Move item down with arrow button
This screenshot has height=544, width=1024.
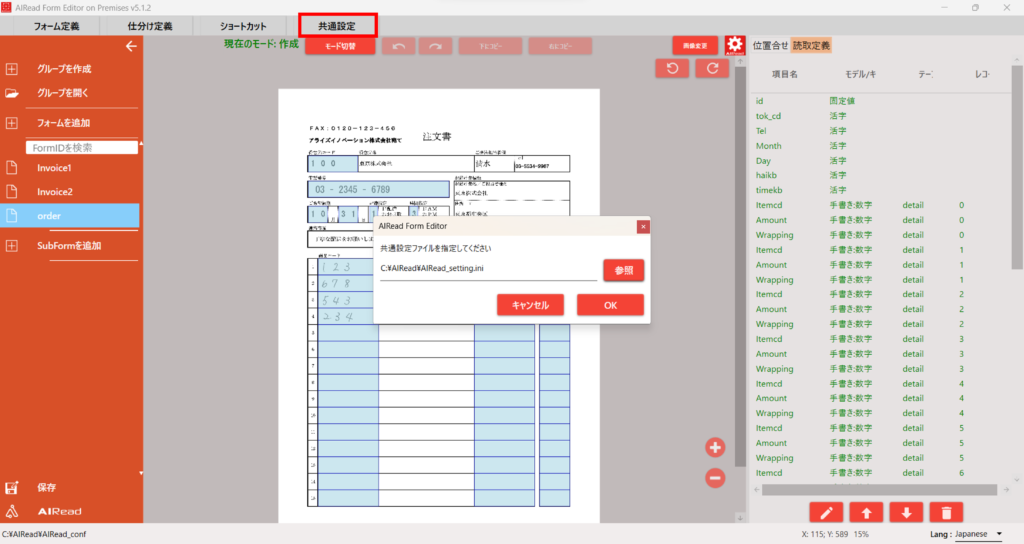pyautogui.click(x=906, y=513)
